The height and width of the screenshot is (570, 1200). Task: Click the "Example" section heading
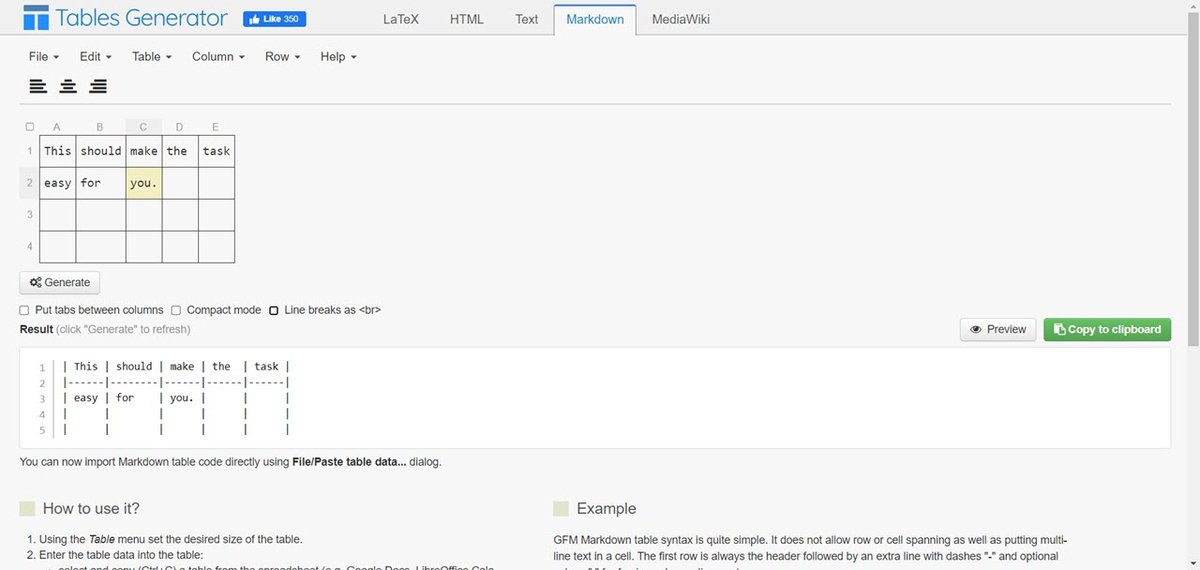(x=606, y=508)
